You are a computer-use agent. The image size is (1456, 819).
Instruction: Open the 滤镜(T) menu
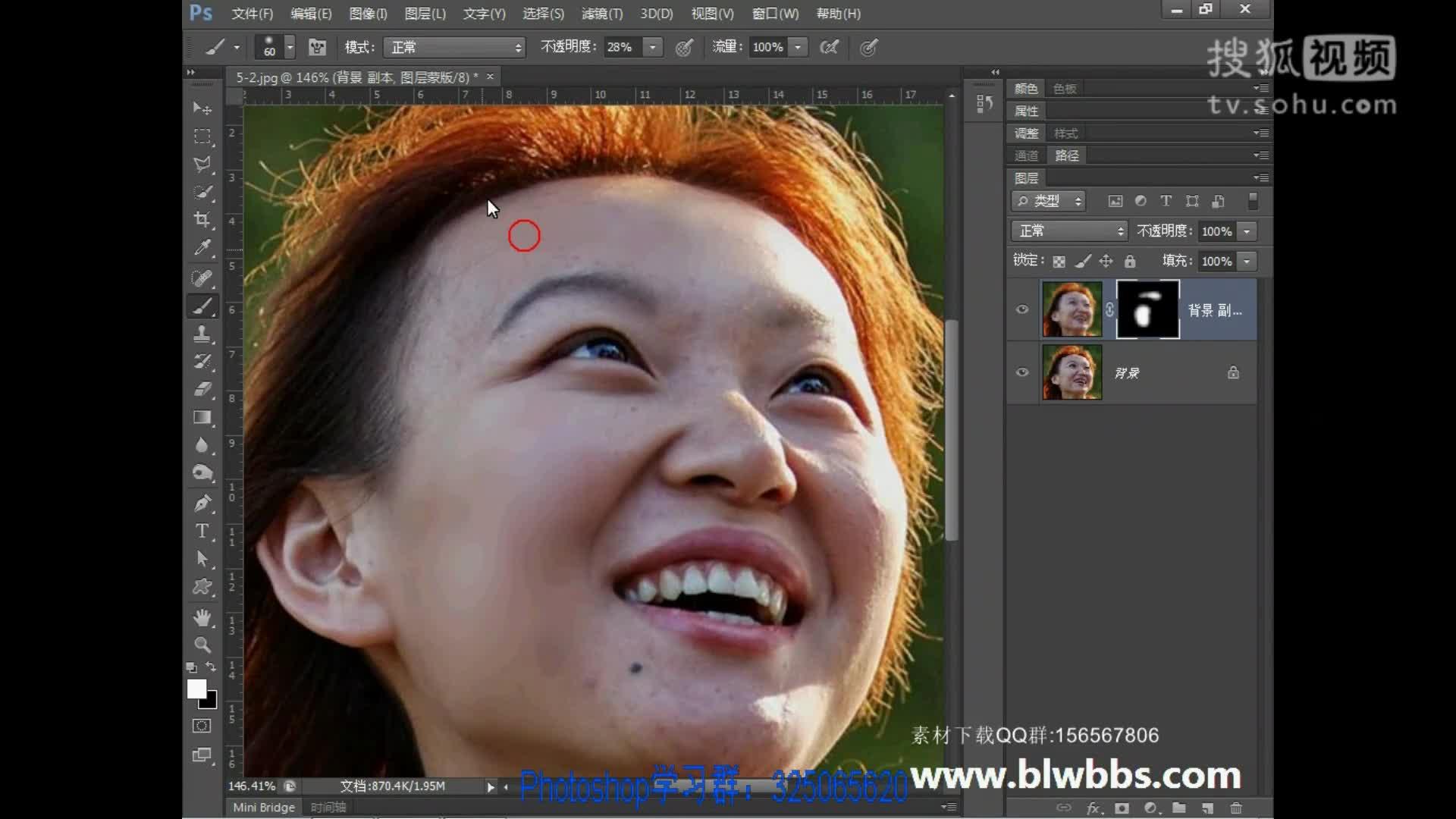601,14
